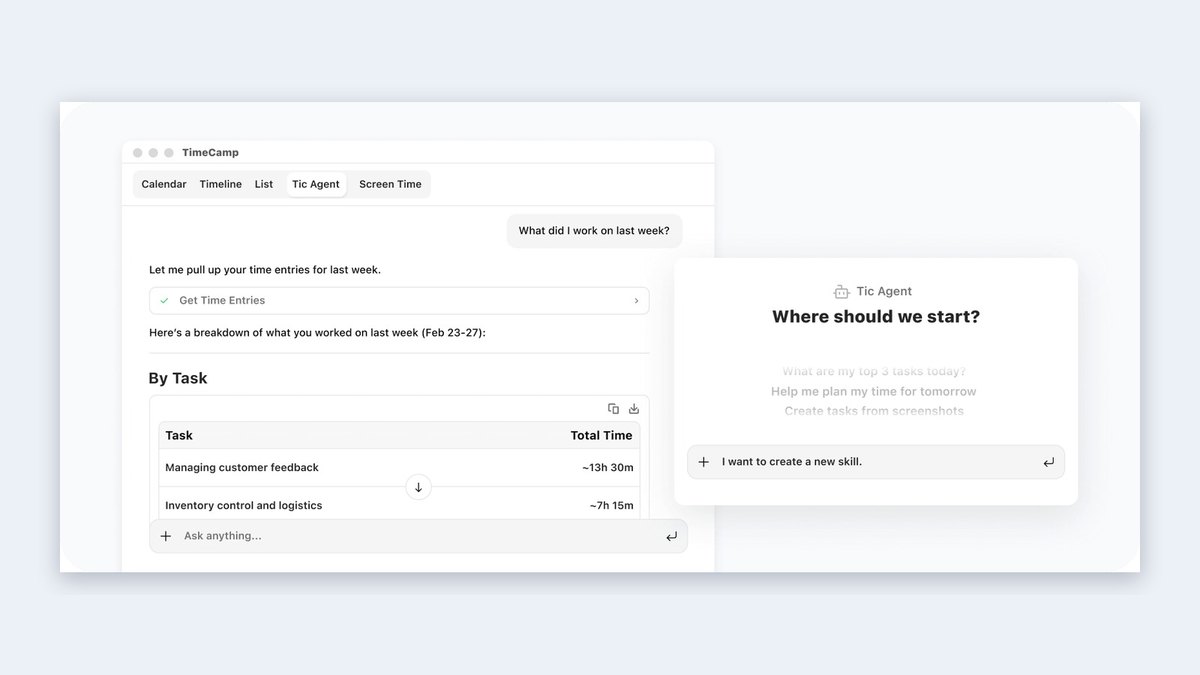
Task: Click the 'Total Time' column header
Action: coord(602,435)
